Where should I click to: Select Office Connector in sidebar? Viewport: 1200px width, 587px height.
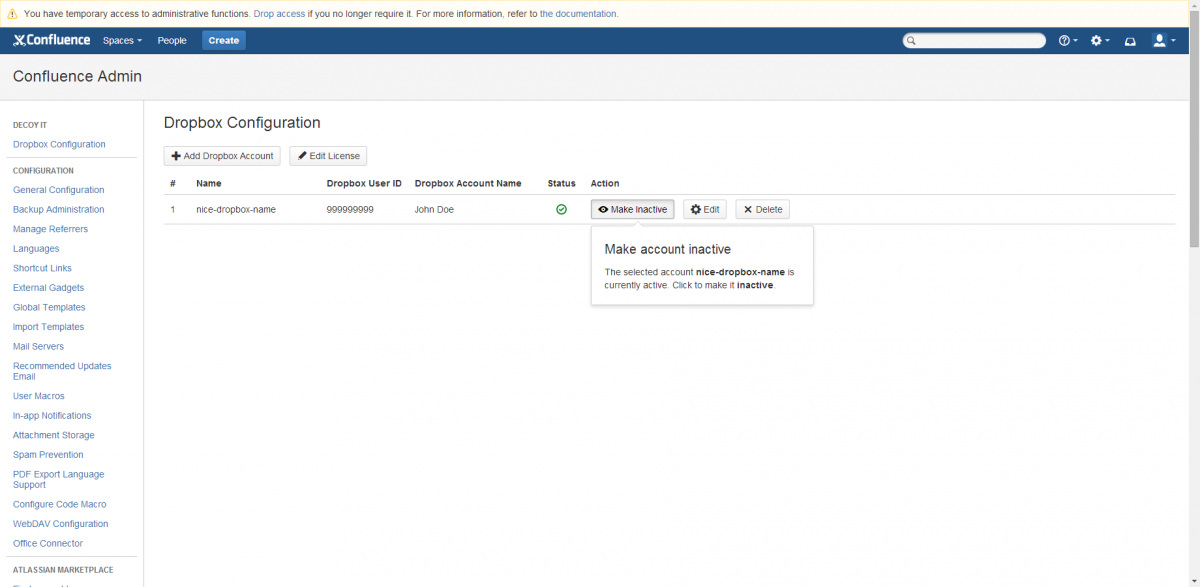(48, 544)
